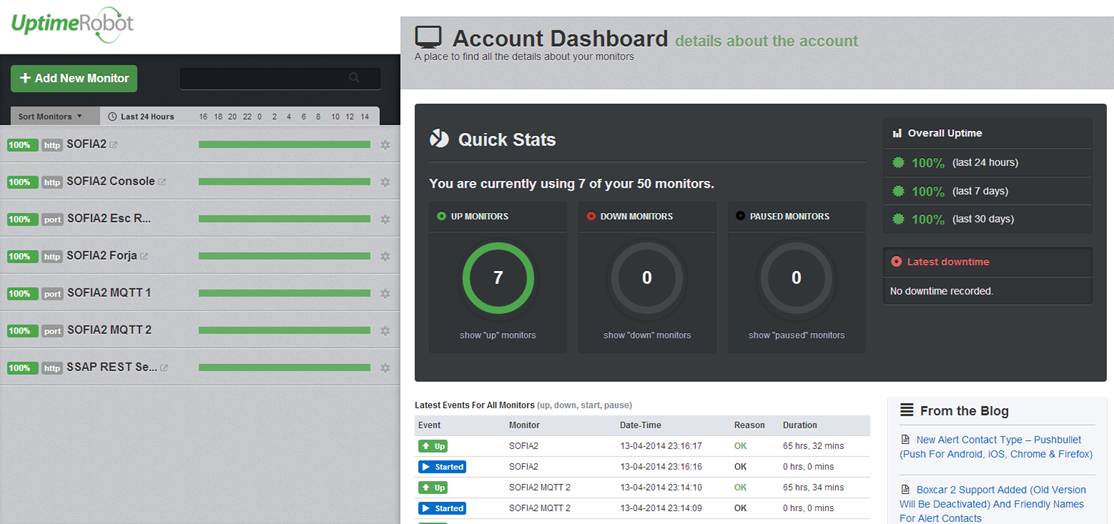Show "up" monitors link
Viewport: 1114px width, 524px height.
click(x=497, y=335)
